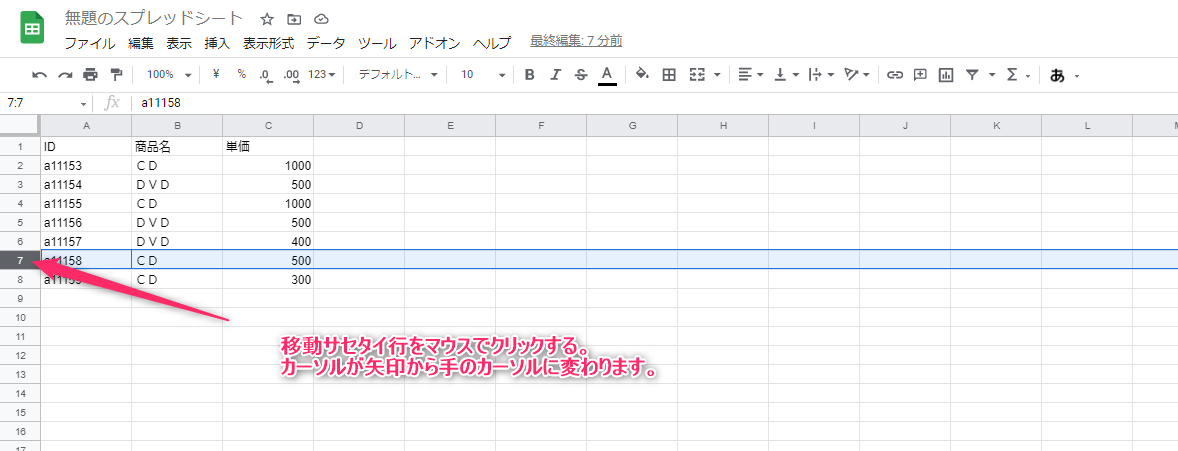1178x451 pixels.
Task: Open input tools あ menu
Action: pos(1064,75)
